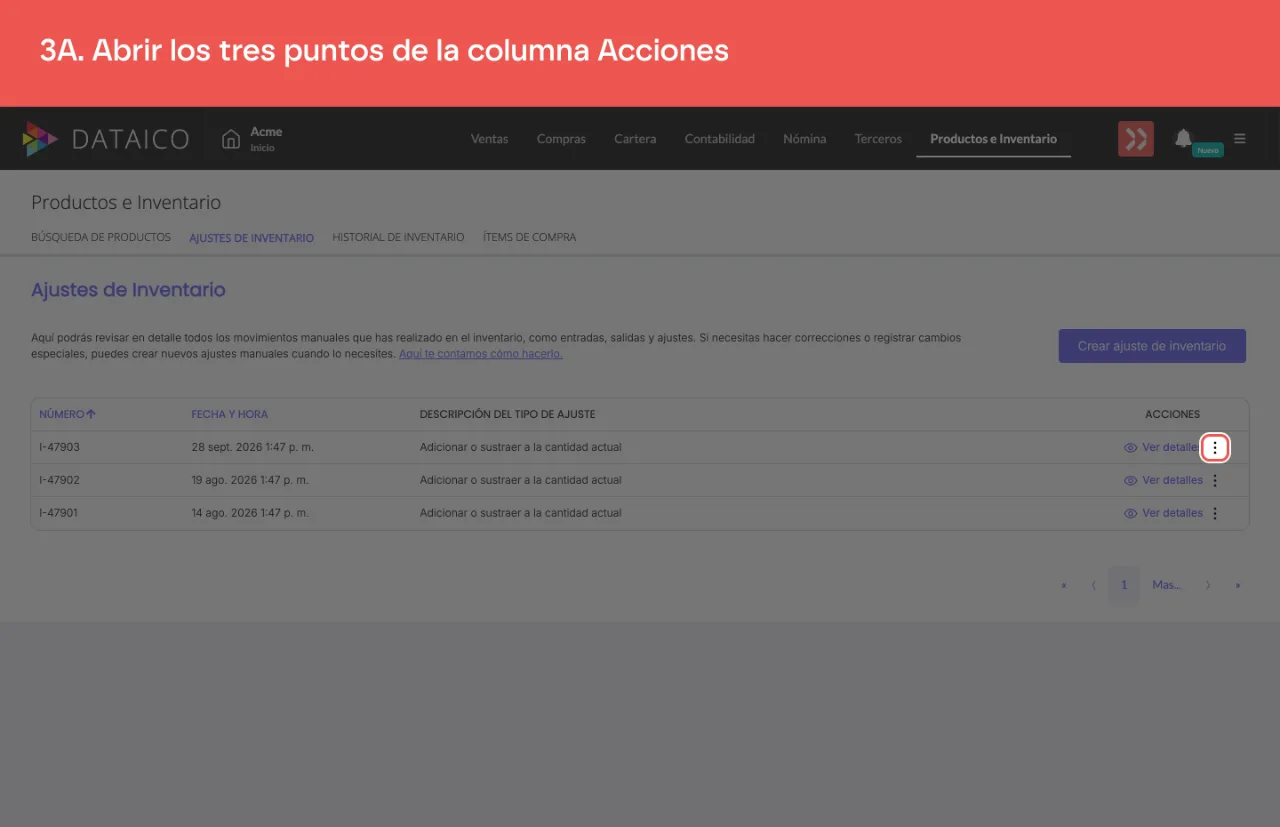Switch to Búsqueda de Productos tab
This screenshot has height=827, width=1280.
tap(101, 237)
